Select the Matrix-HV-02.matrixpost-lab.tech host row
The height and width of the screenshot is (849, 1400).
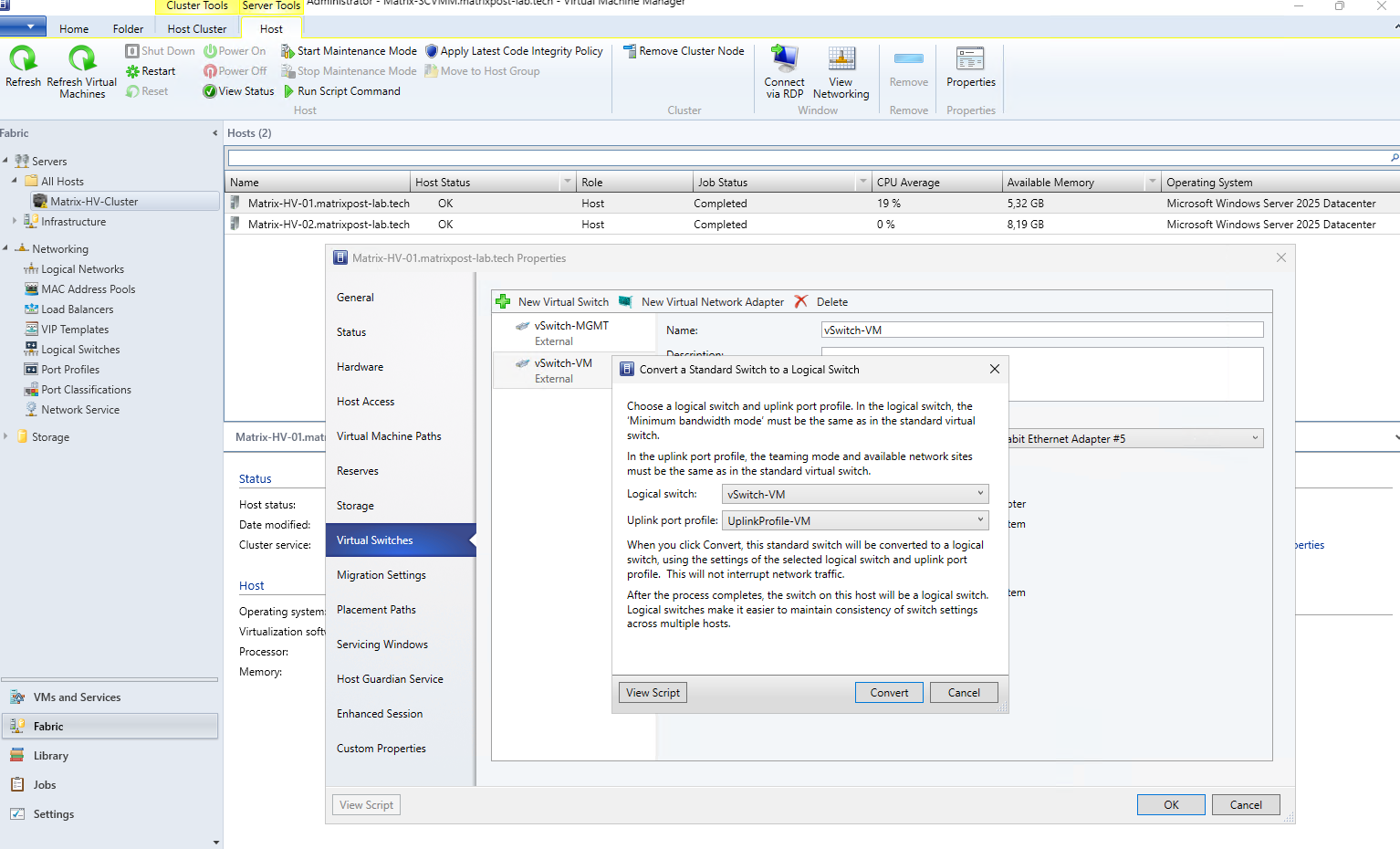812,224
